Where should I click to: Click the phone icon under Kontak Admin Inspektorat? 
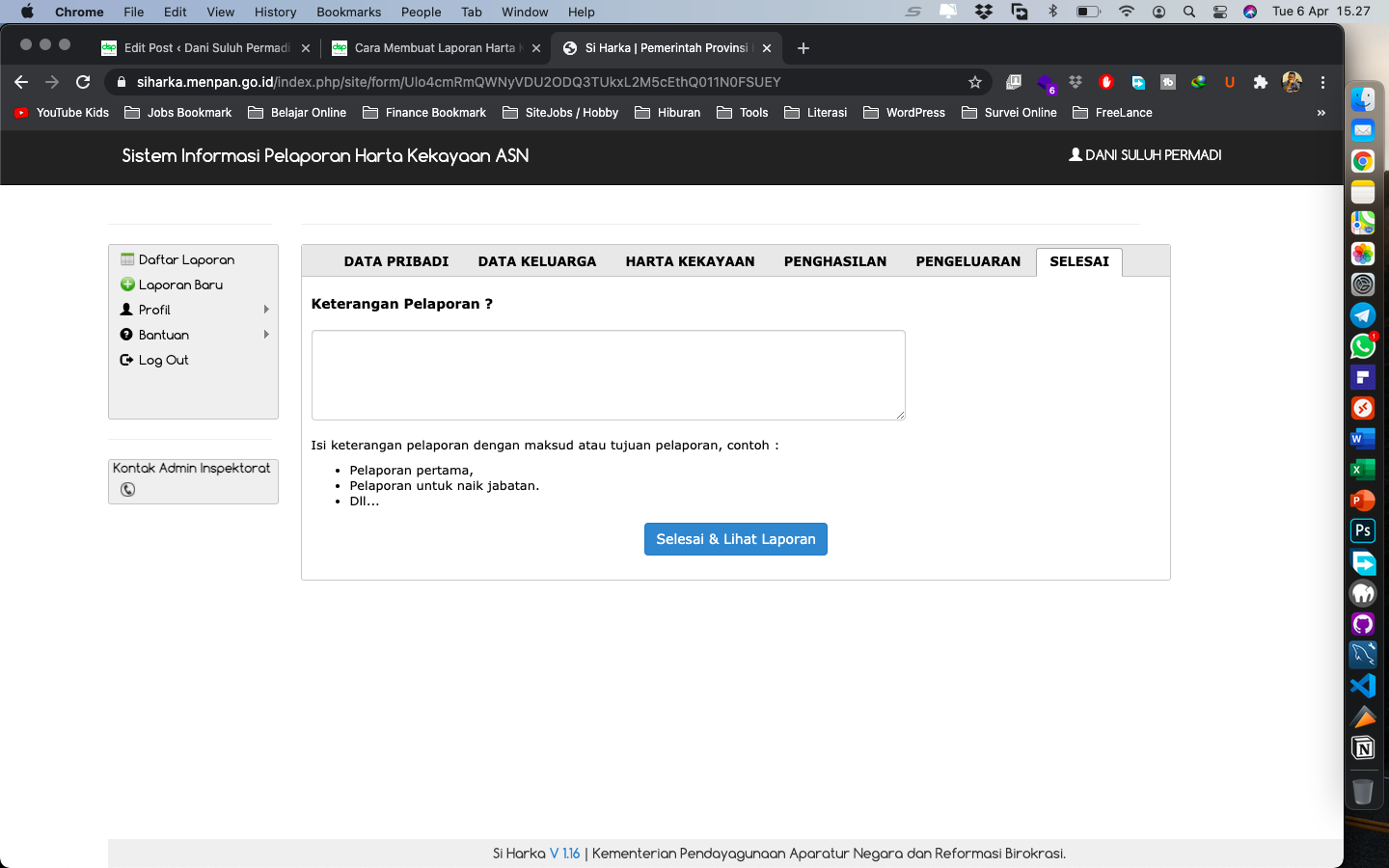click(x=127, y=490)
